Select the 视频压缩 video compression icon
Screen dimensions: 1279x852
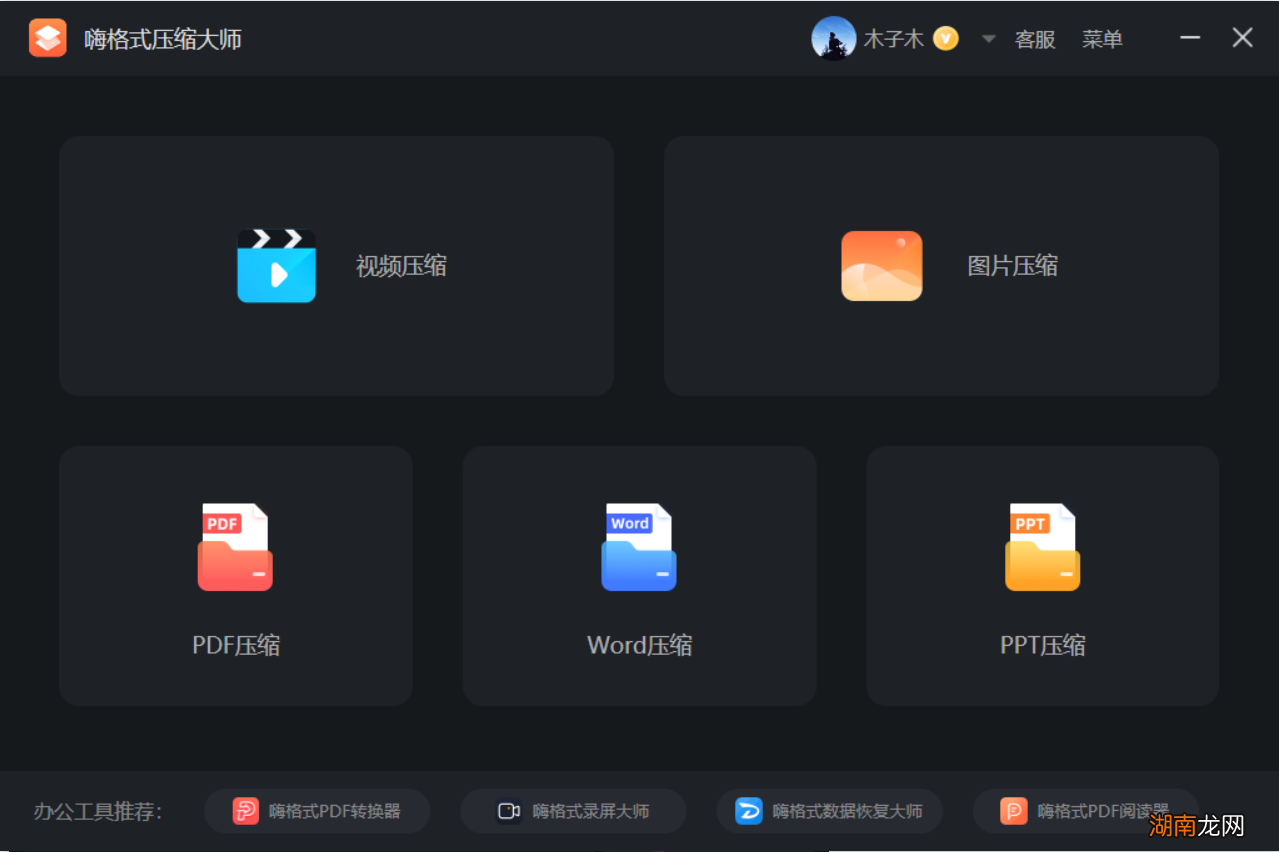tap(276, 266)
